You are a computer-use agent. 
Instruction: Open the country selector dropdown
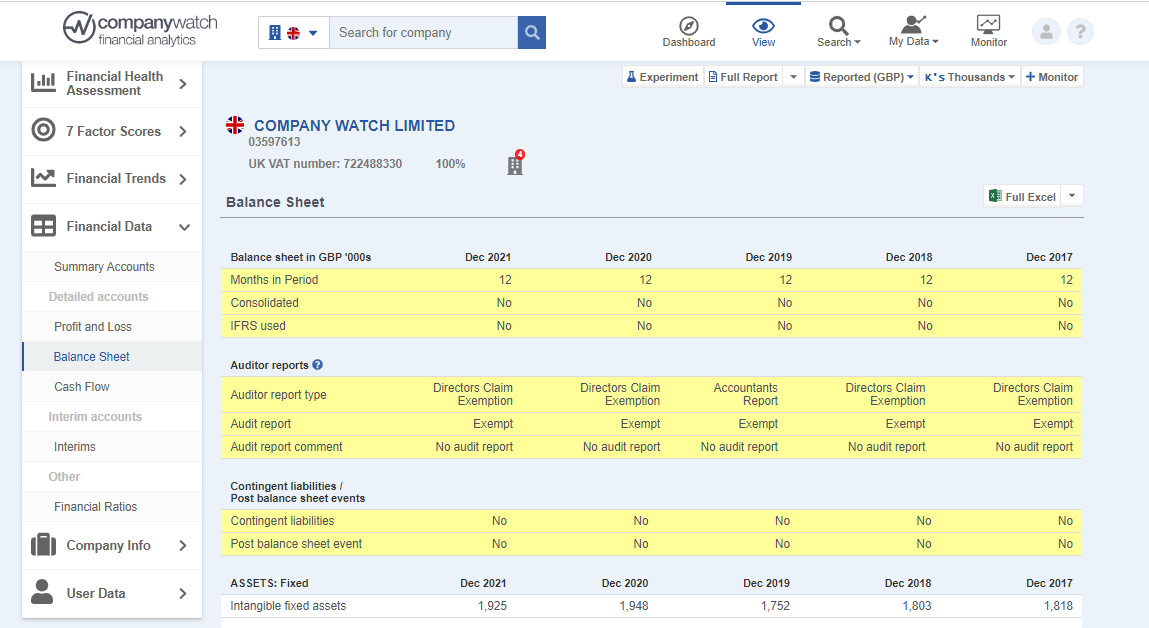coord(294,33)
